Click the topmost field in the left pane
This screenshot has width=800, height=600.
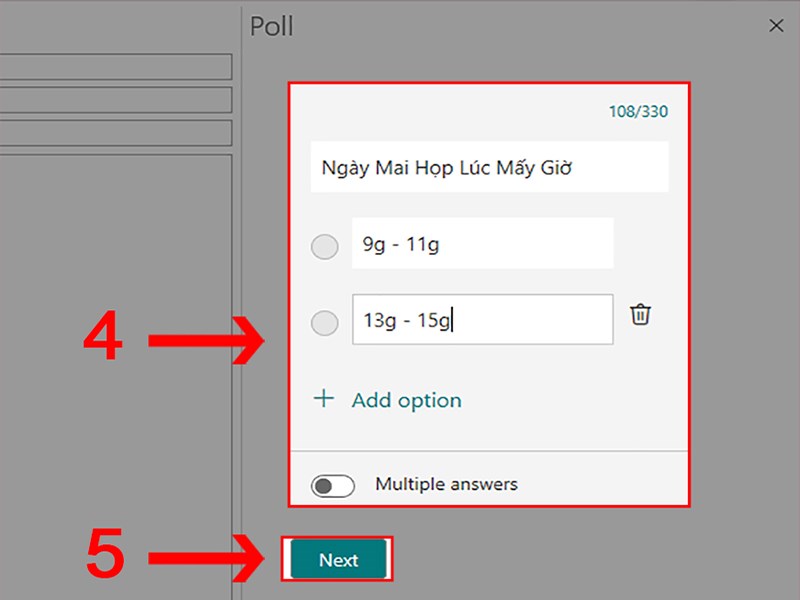click(x=115, y=67)
